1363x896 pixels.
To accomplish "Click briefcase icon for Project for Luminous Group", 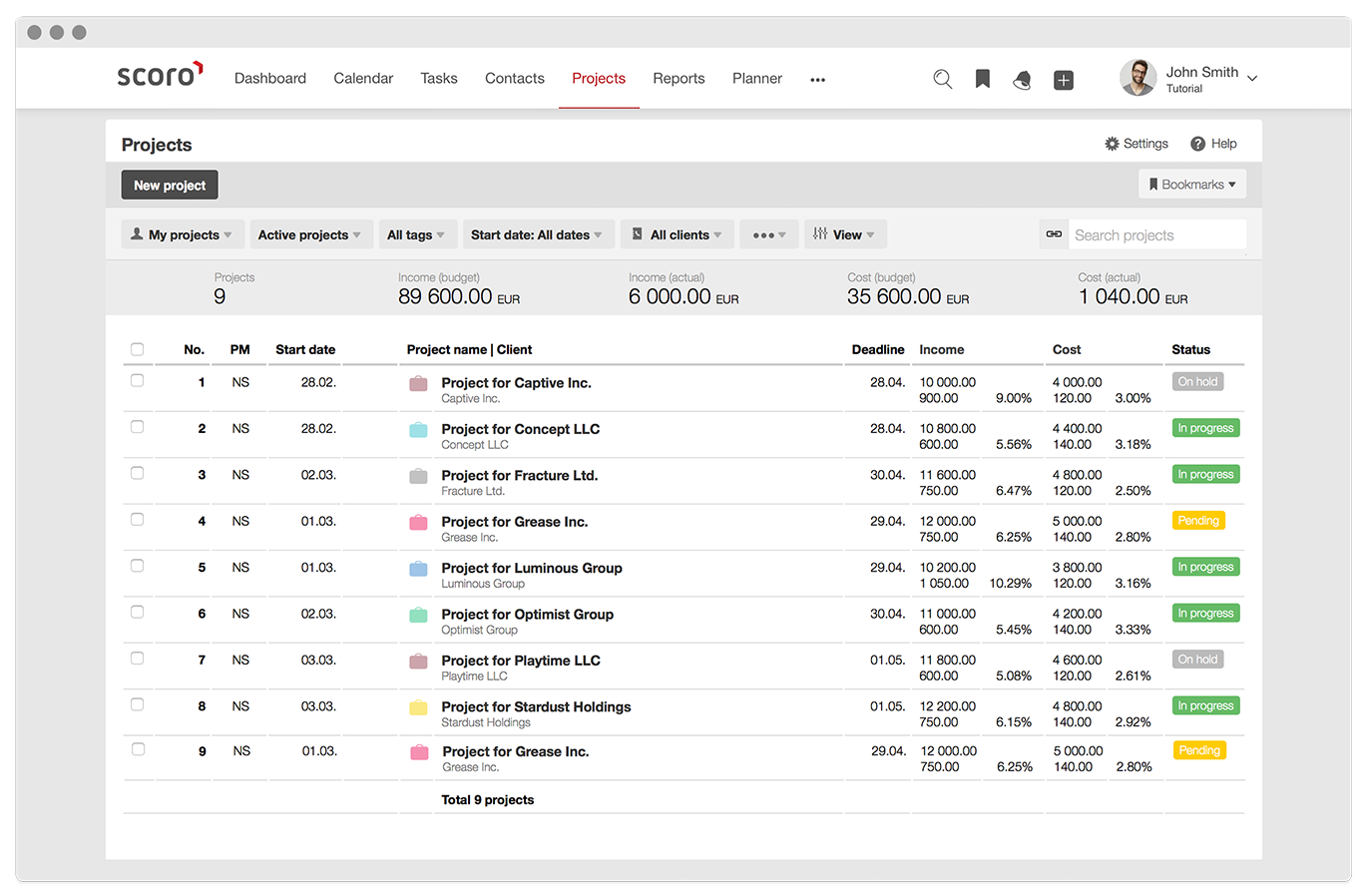I will click(x=418, y=569).
